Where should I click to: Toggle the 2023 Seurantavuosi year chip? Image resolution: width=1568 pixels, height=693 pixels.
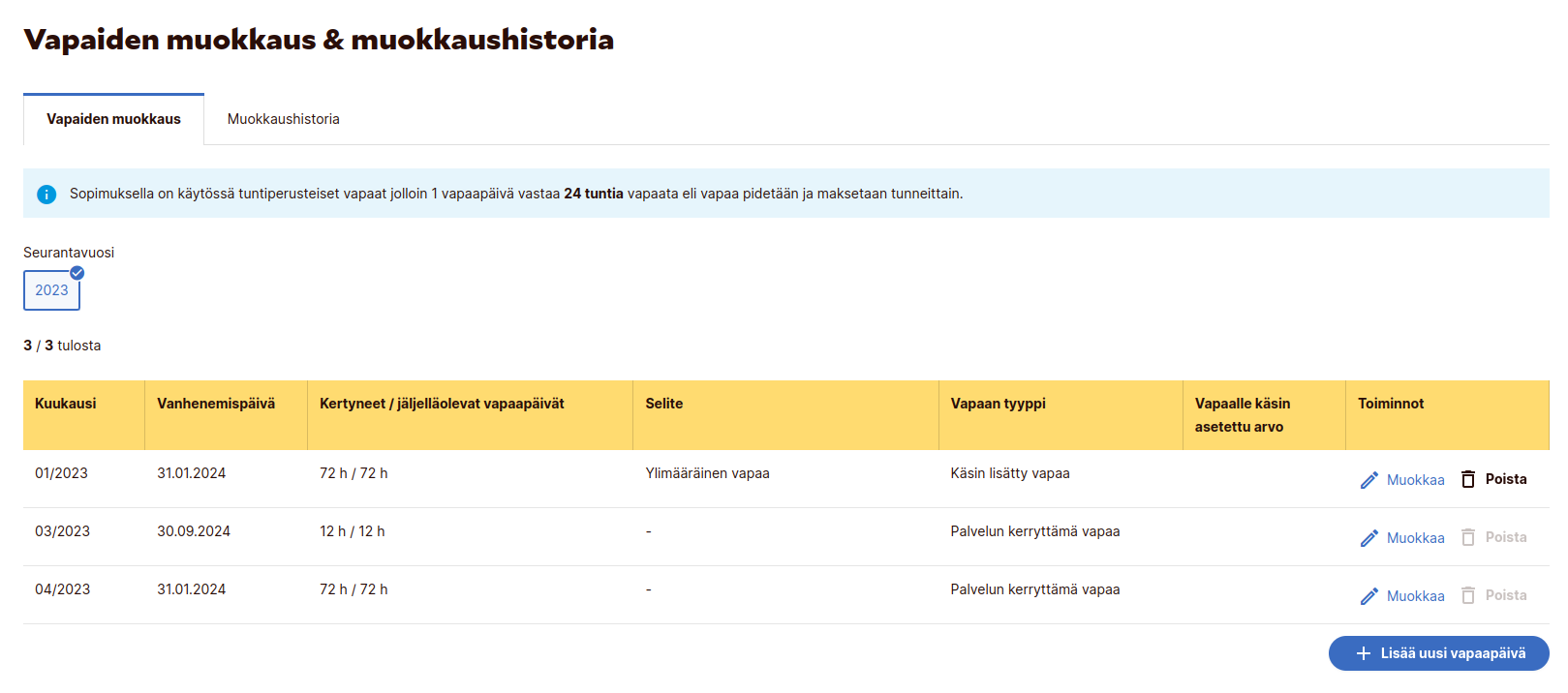tap(51, 290)
